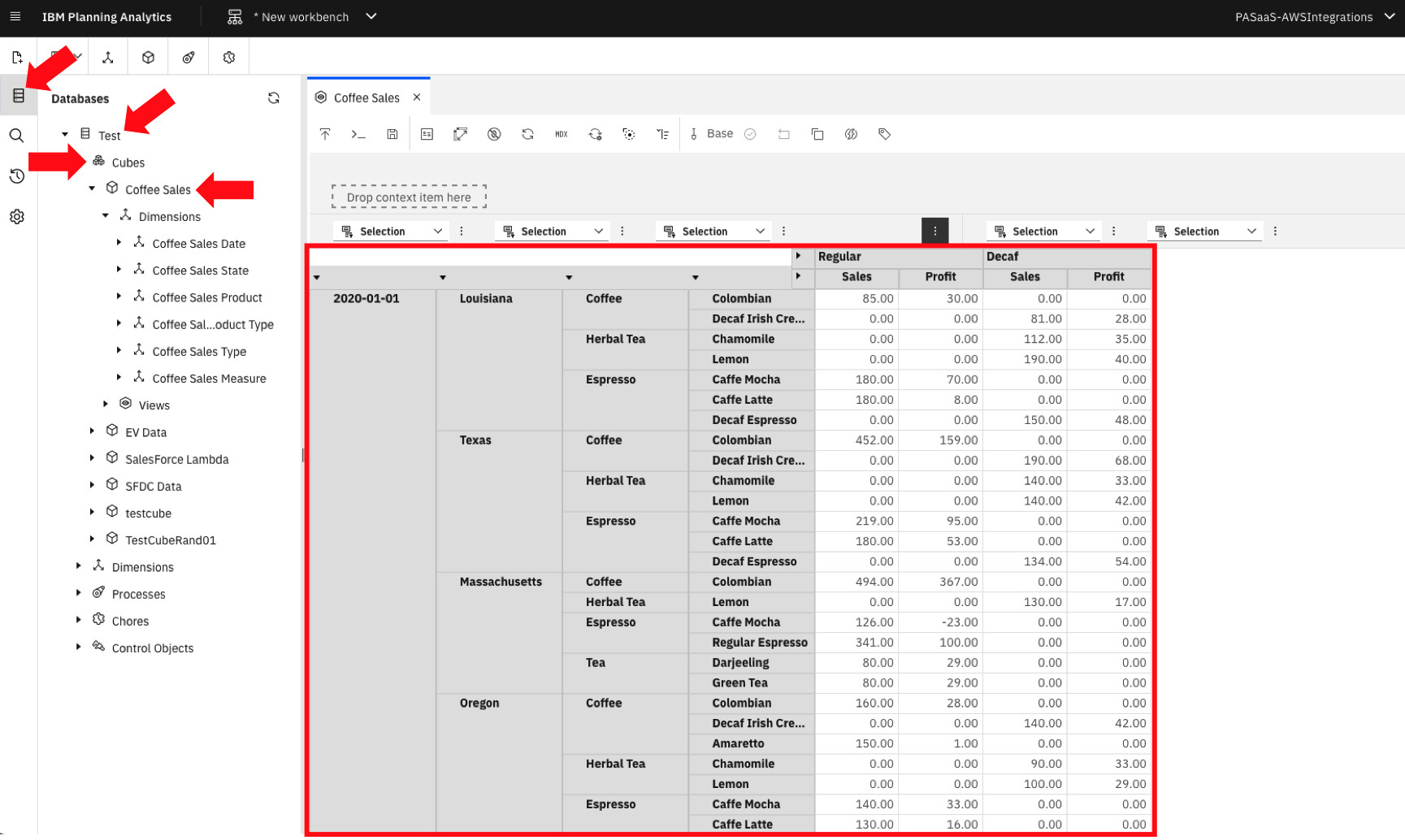
Task: Refresh the cube view data
Action: (x=528, y=134)
